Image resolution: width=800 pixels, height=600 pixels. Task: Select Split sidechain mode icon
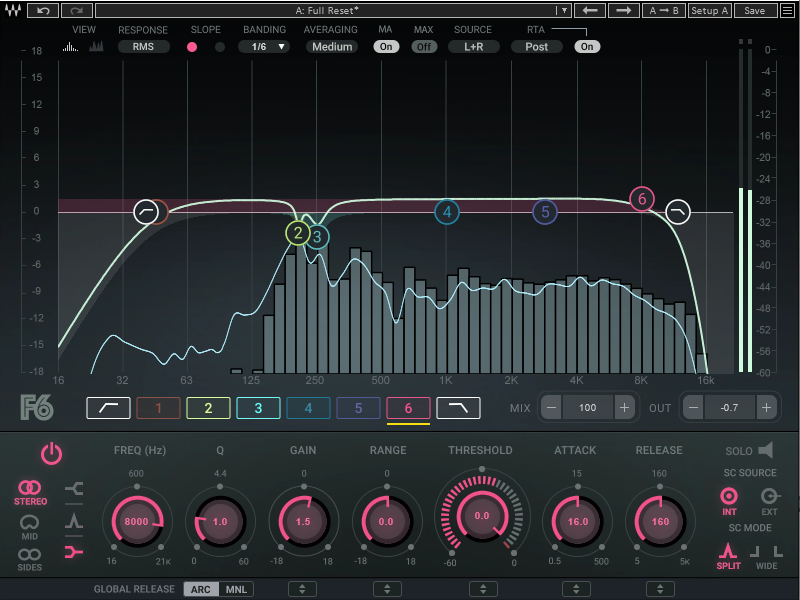728,553
